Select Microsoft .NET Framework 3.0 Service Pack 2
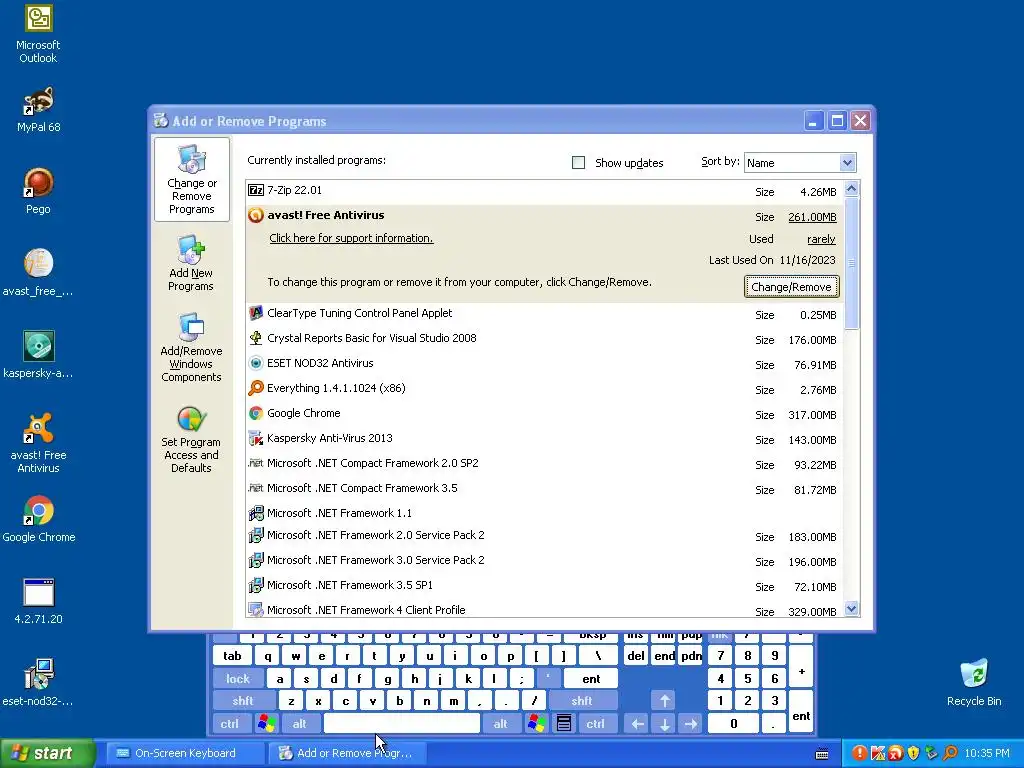 coord(544,560)
